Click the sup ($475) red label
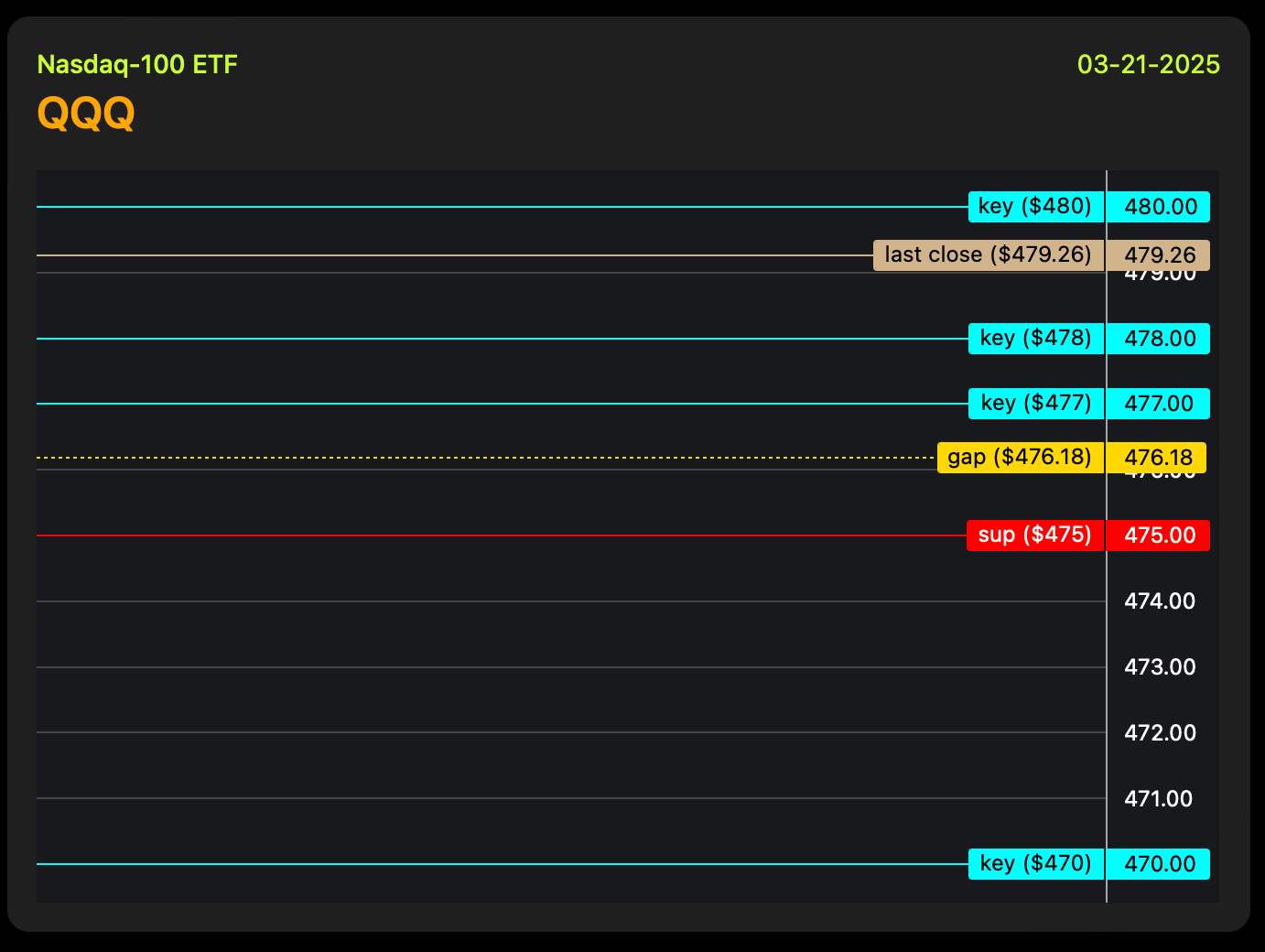The height and width of the screenshot is (952, 1265). point(1035,535)
